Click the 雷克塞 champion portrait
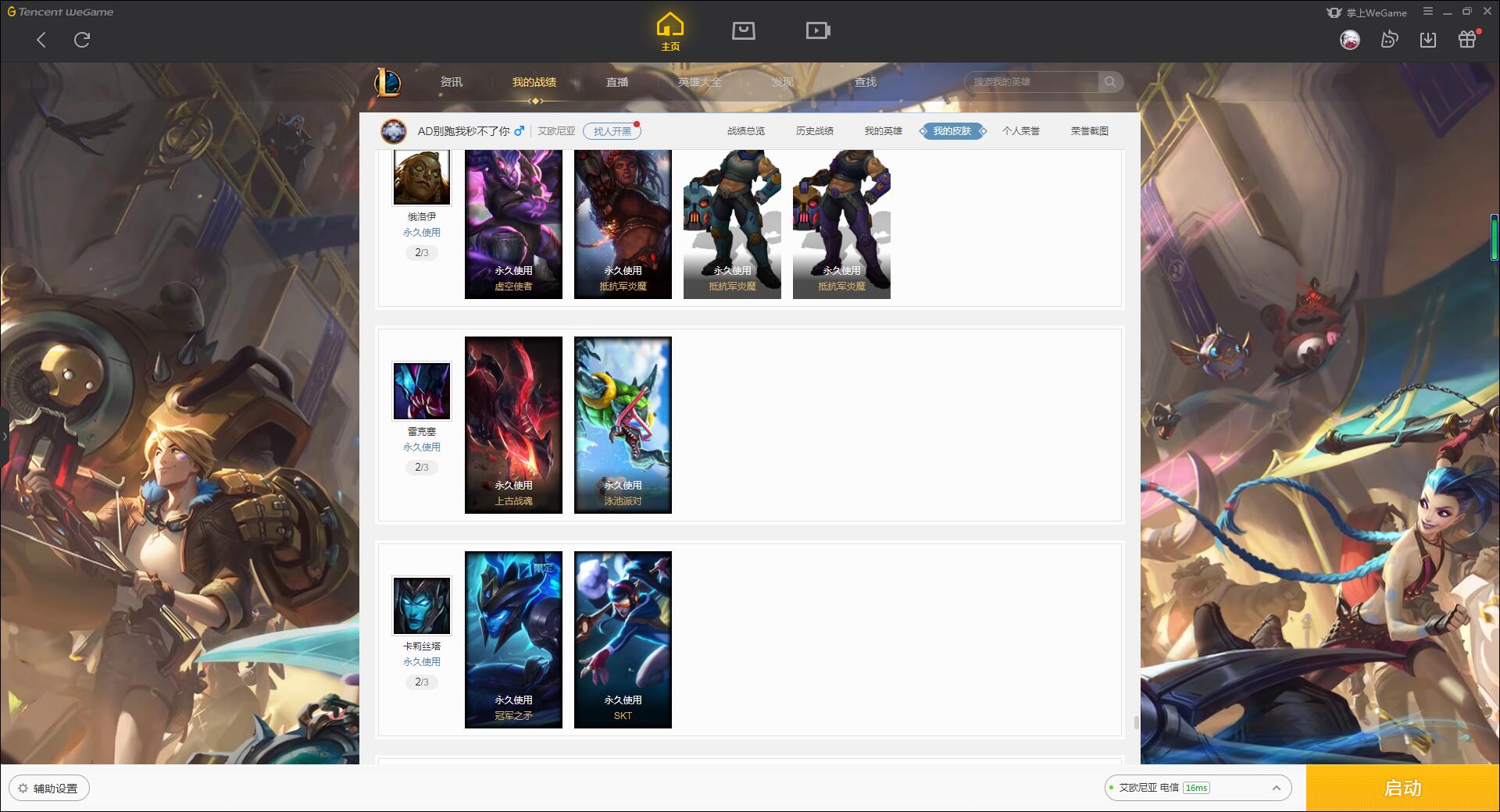Image resolution: width=1500 pixels, height=812 pixels. (422, 391)
